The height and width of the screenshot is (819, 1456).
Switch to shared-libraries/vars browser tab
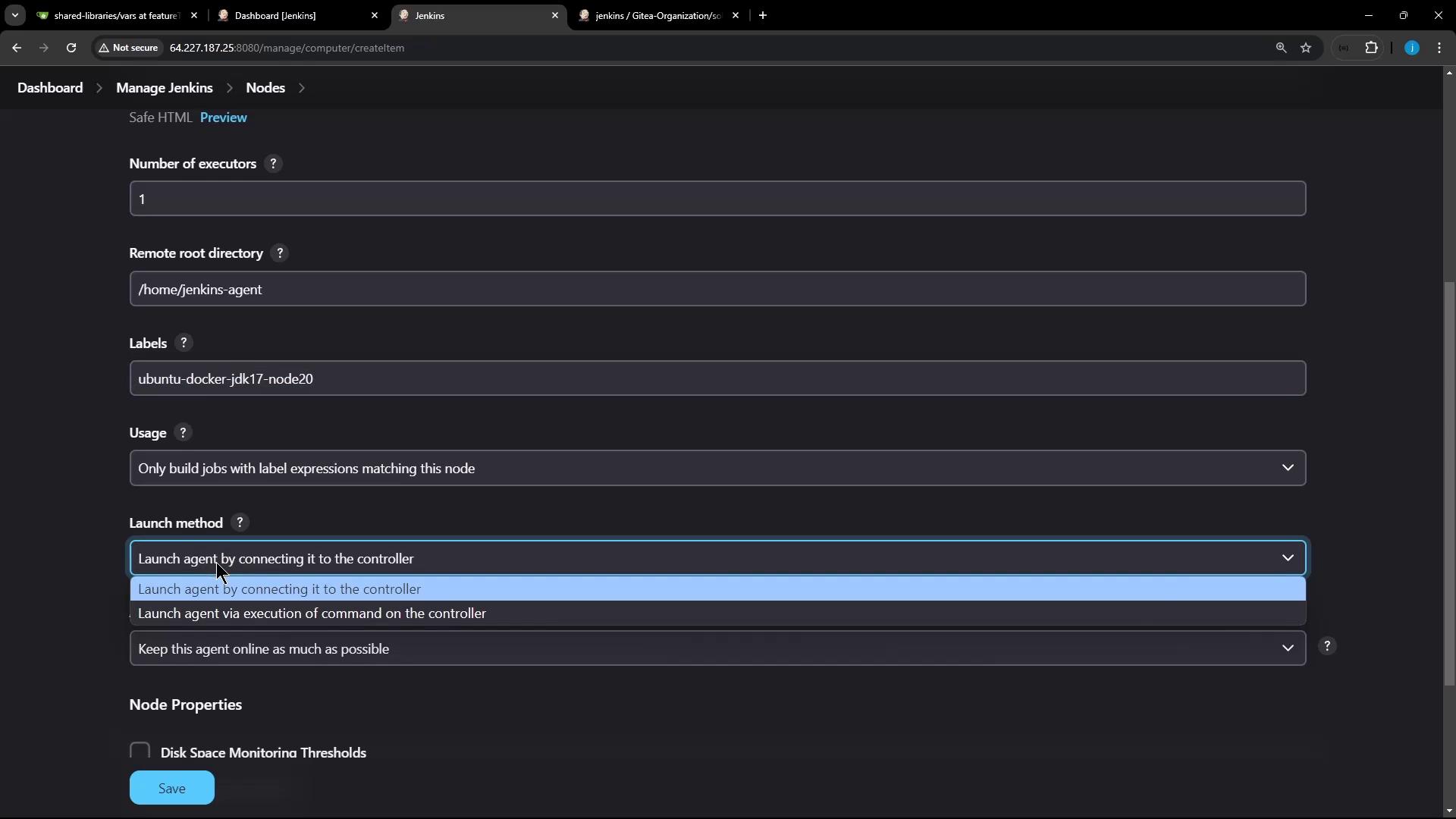tap(115, 15)
